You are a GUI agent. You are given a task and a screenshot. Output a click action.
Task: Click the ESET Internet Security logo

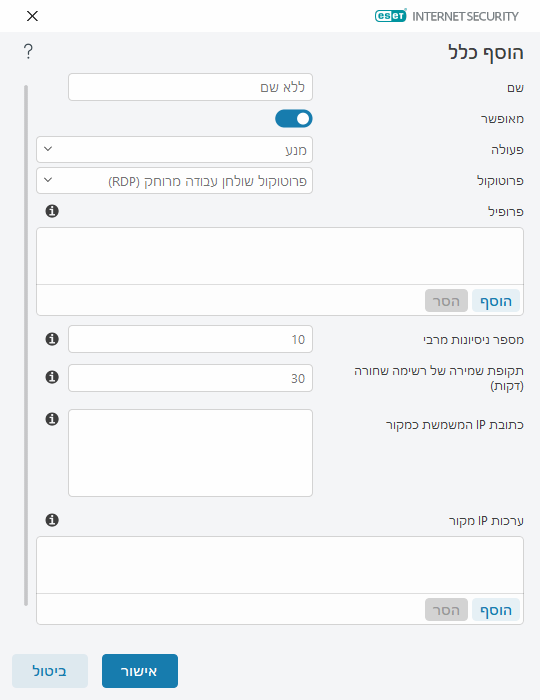[x=446, y=16]
